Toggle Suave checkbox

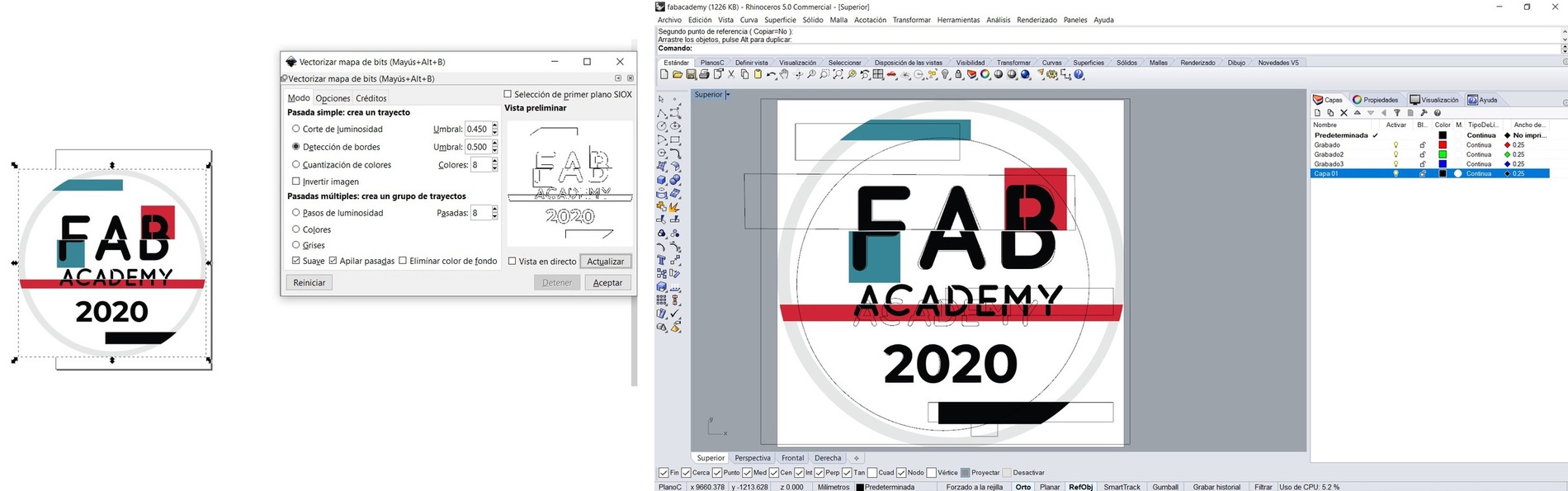point(295,260)
